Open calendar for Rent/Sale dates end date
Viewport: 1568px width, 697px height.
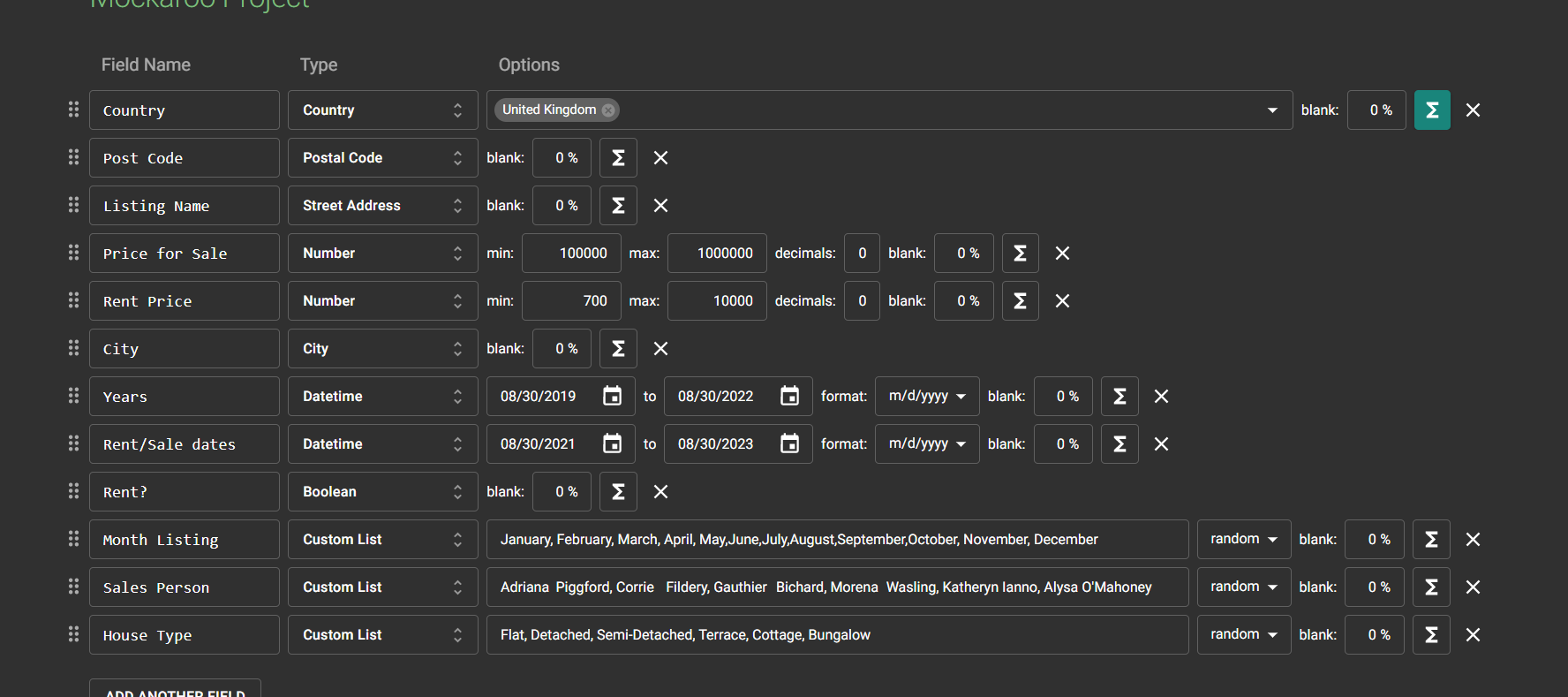789,444
